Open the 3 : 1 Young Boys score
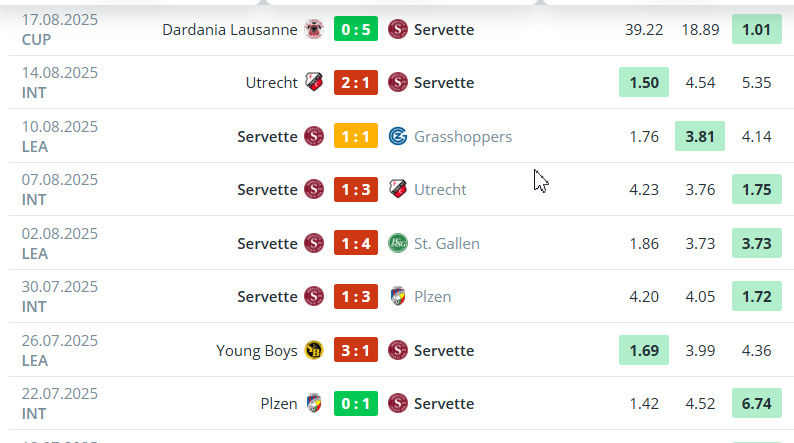The height and width of the screenshot is (443, 794). (355, 350)
